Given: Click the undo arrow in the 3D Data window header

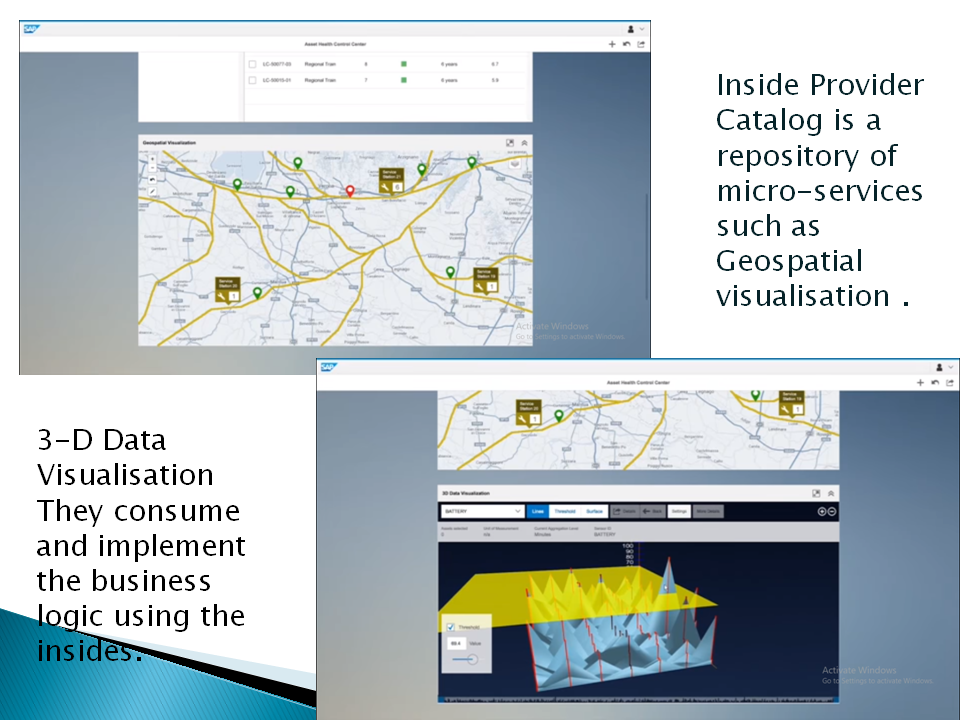Looking at the screenshot, I should click(935, 383).
